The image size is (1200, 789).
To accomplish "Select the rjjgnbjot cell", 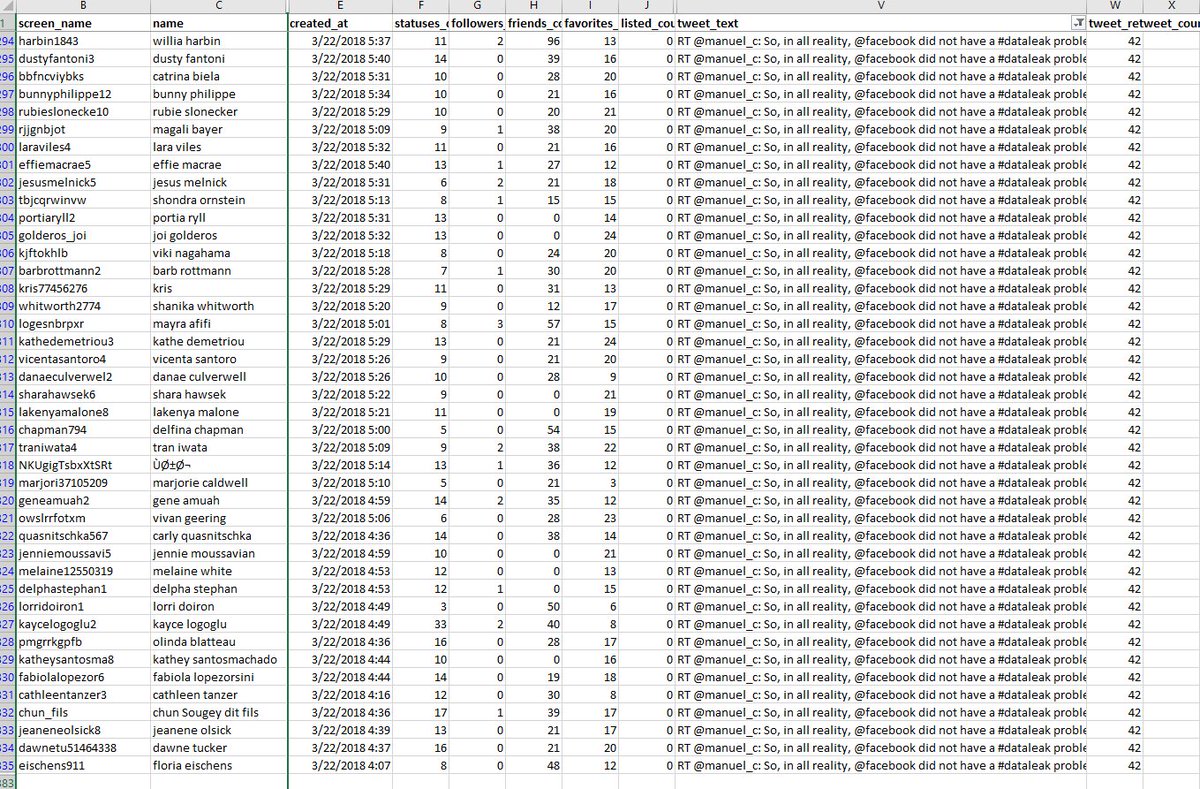I will [84, 129].
